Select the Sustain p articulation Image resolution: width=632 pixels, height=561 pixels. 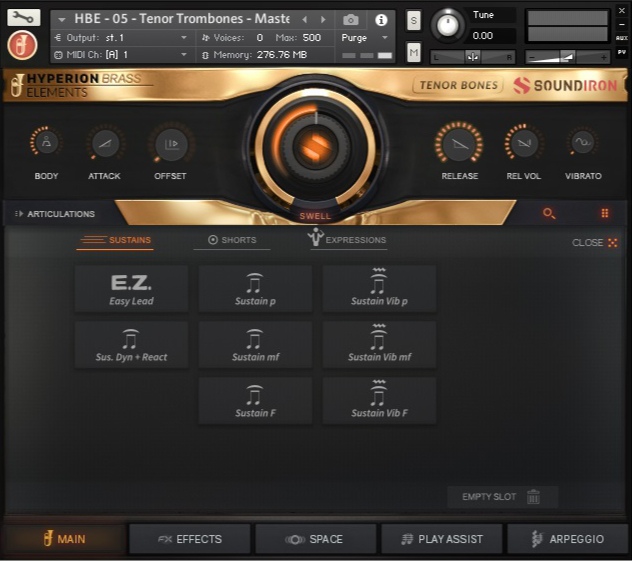(x=255, y=289)
